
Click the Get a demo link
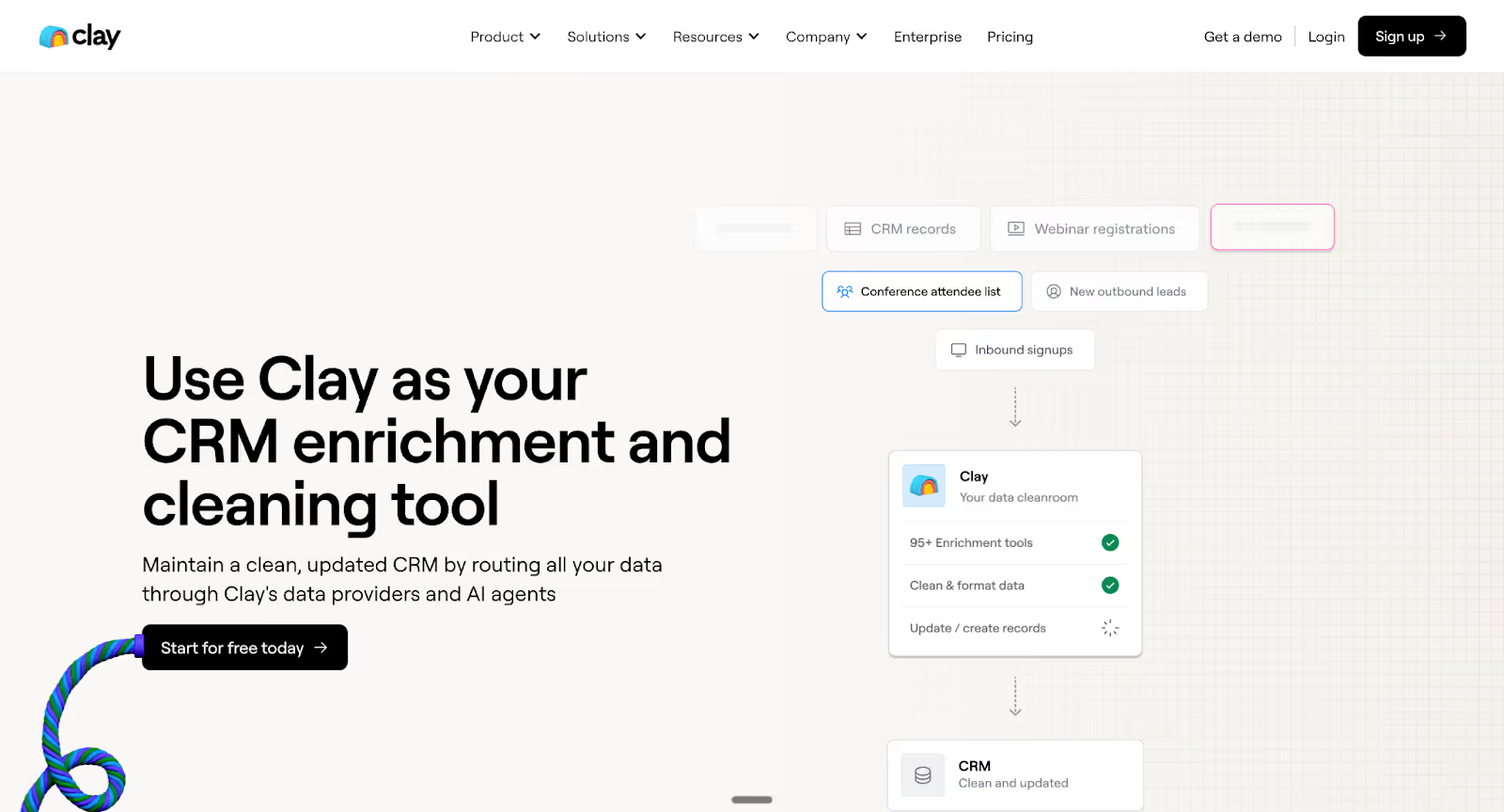1243,37
